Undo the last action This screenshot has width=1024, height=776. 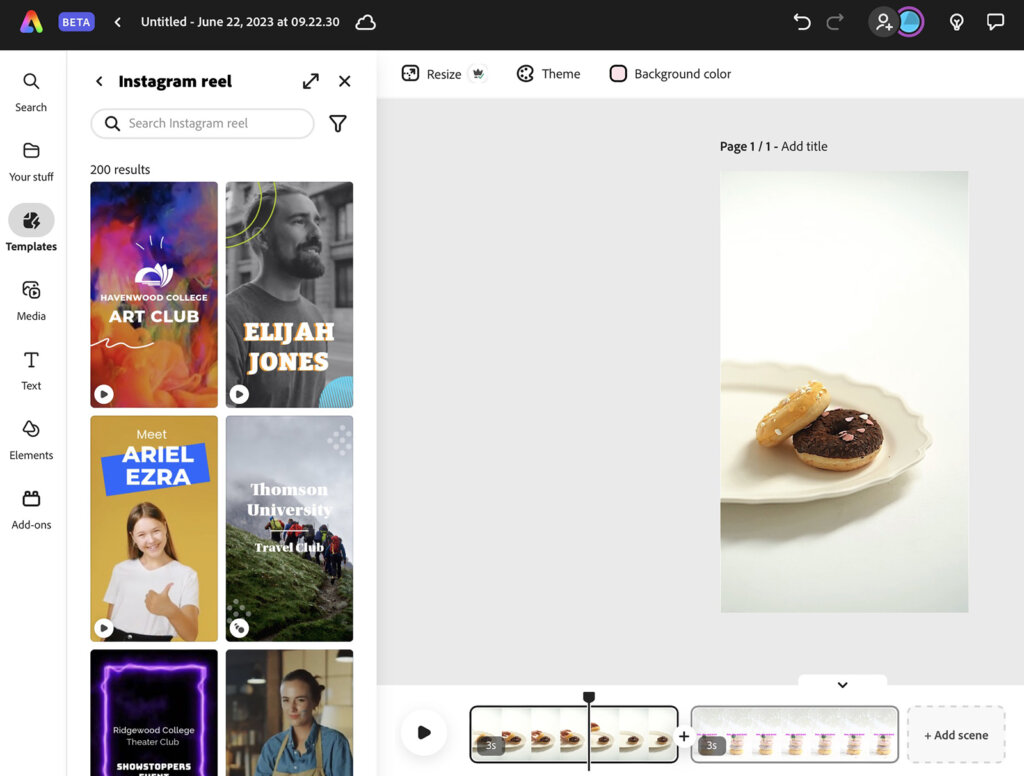click(801, 22)
